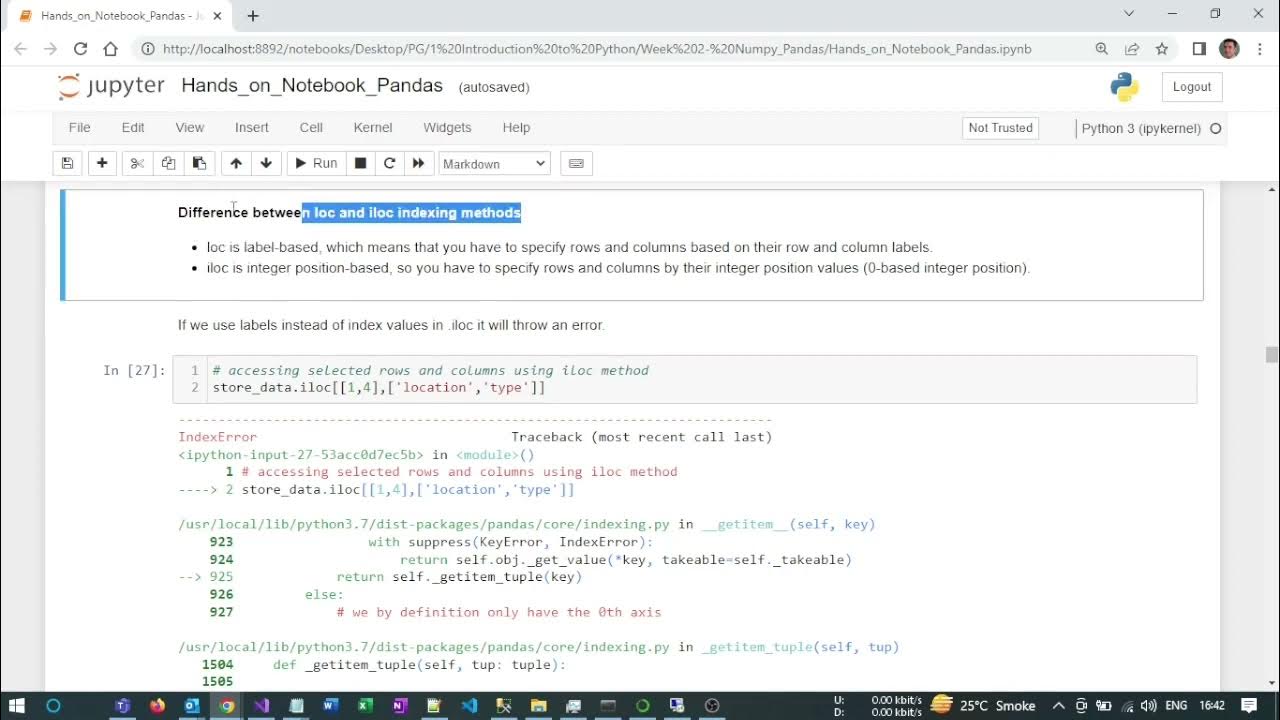The width and height of the screenshot is (1280, 720).
Task: Open the cell type Markdown dropdown
Action: point(494,163)
